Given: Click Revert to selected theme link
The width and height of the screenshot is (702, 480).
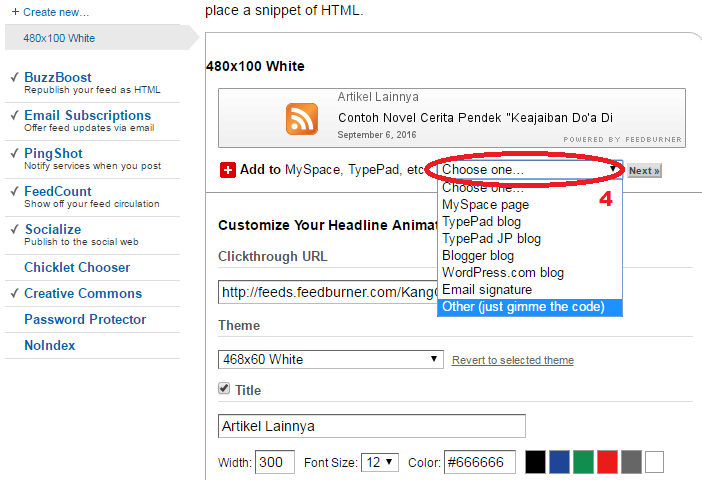Looking at the screenshot, I should pyautogui.click(x=513, y=360).
